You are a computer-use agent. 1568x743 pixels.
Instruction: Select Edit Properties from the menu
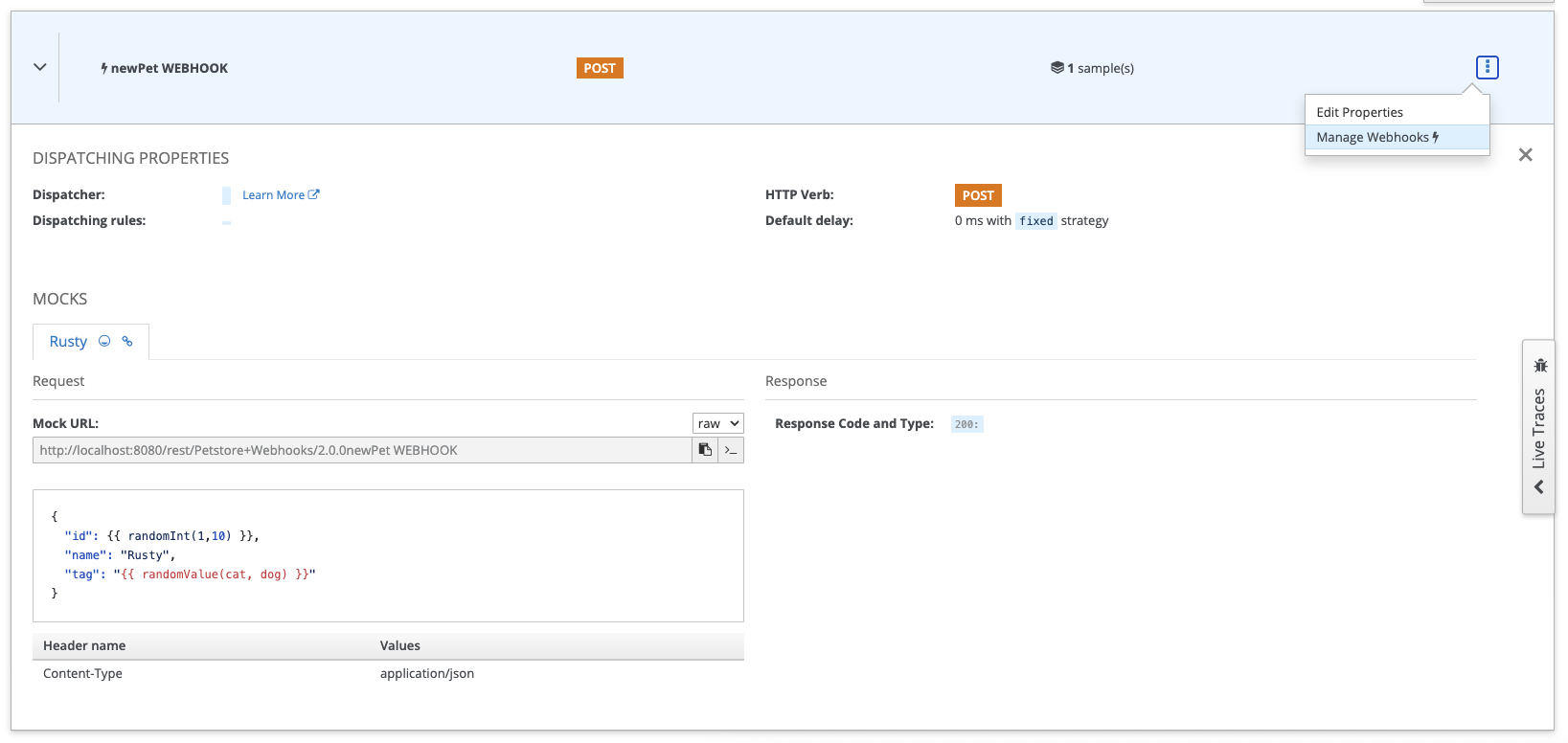tap(1359, 112)
